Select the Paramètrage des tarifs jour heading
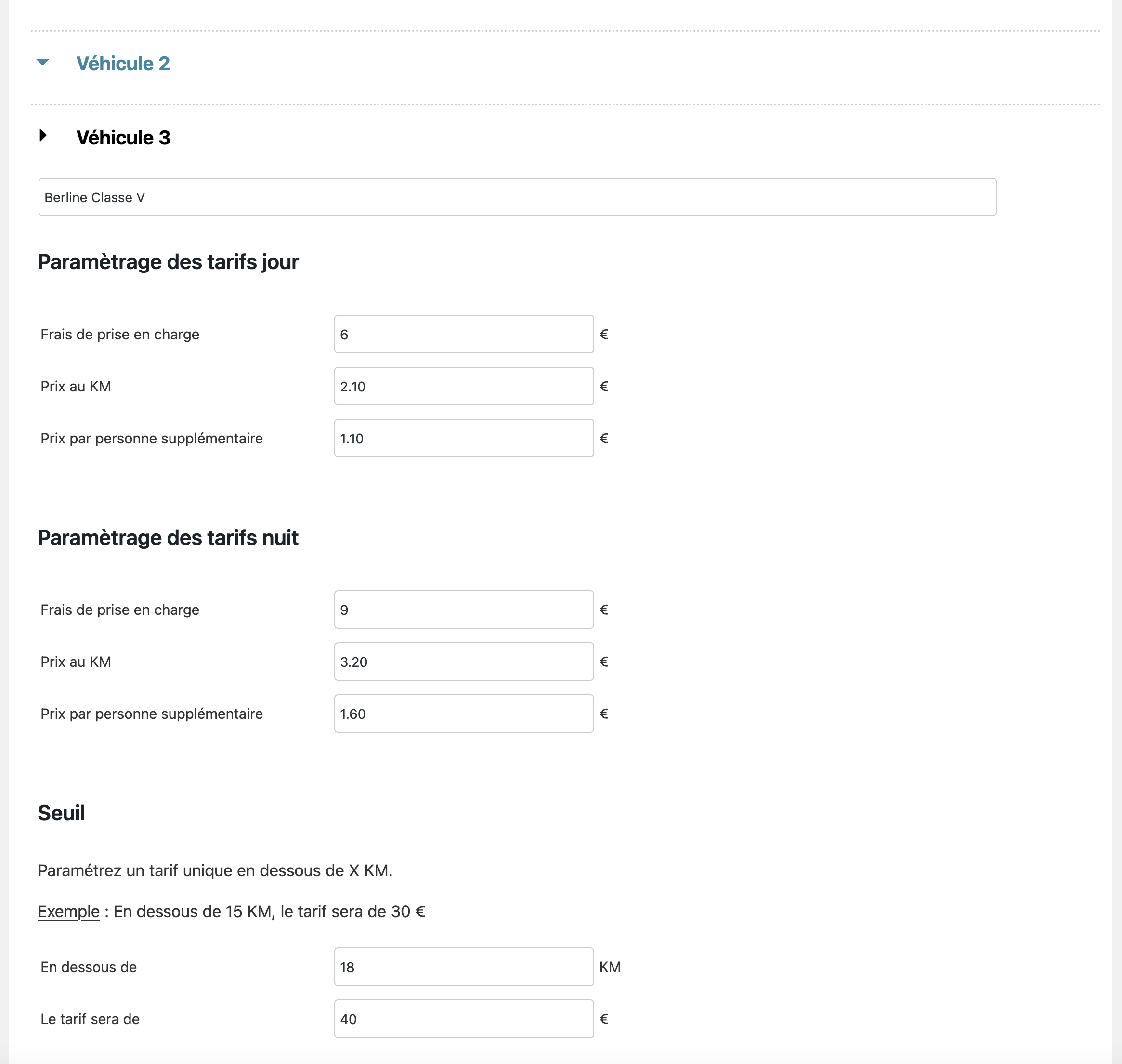 pyautogui.click(x=169, y=262)
